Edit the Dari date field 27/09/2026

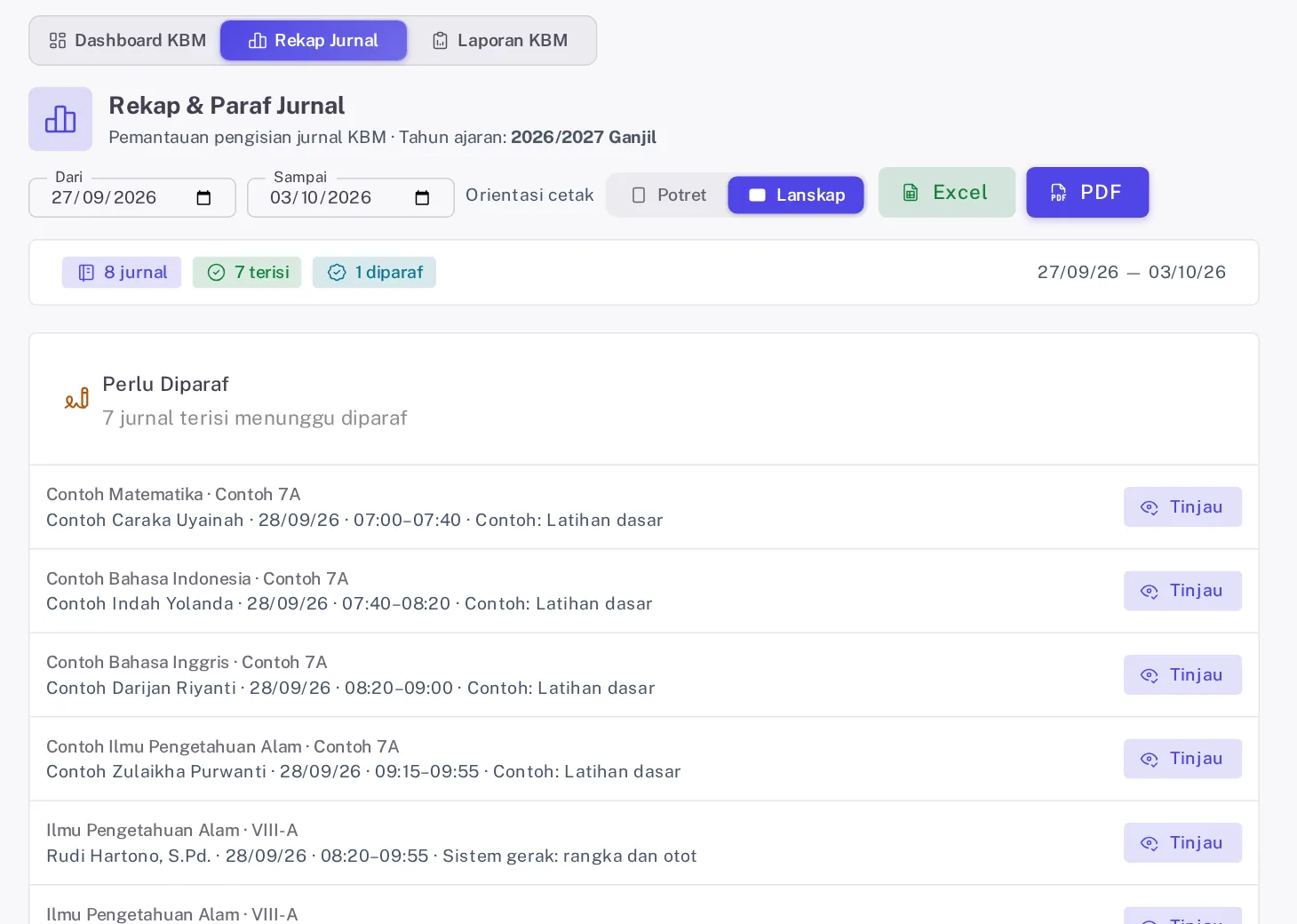click(132, 197)
